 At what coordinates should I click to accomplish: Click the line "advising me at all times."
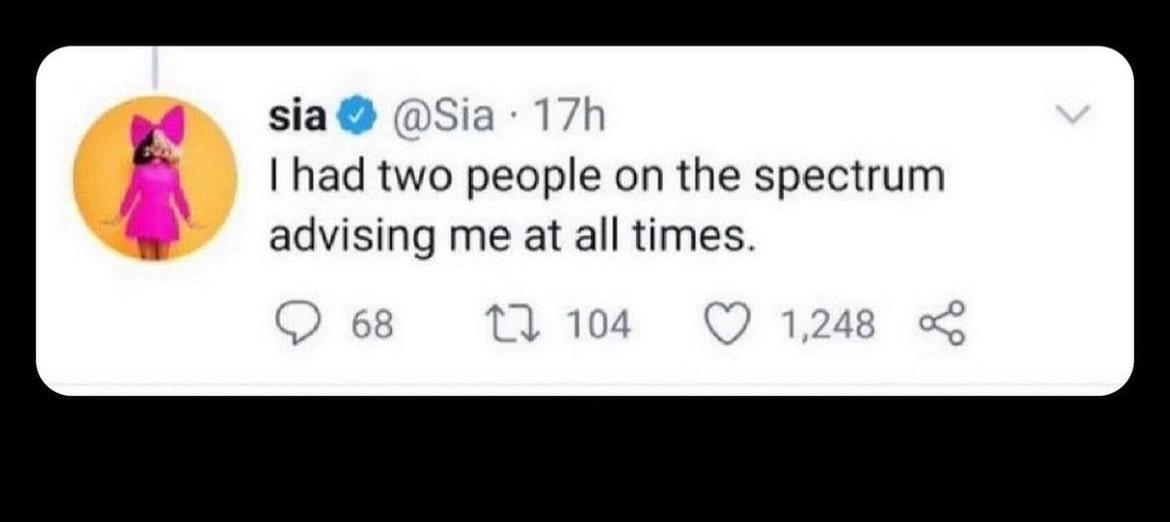tap(507, 237)
